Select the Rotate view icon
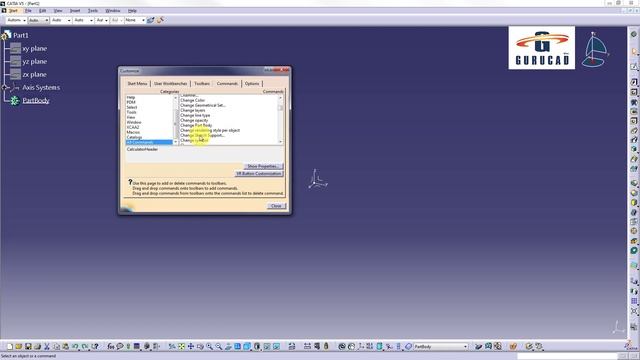 (x=200, y=347)
